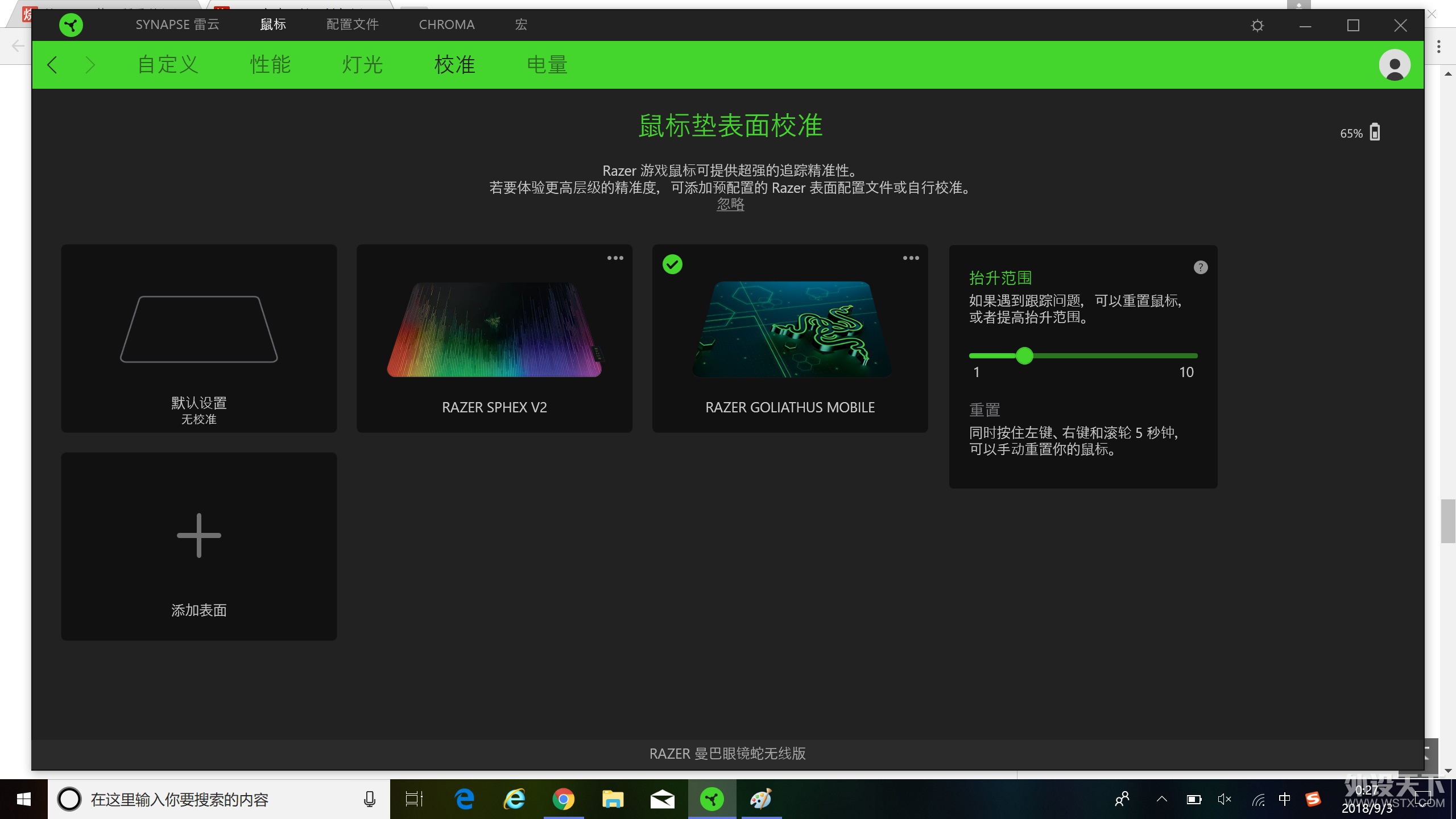This screenshot has width=1456, height=819.
Task: Switch to the 鼠标 top tab
Action: tap(273, 24)
